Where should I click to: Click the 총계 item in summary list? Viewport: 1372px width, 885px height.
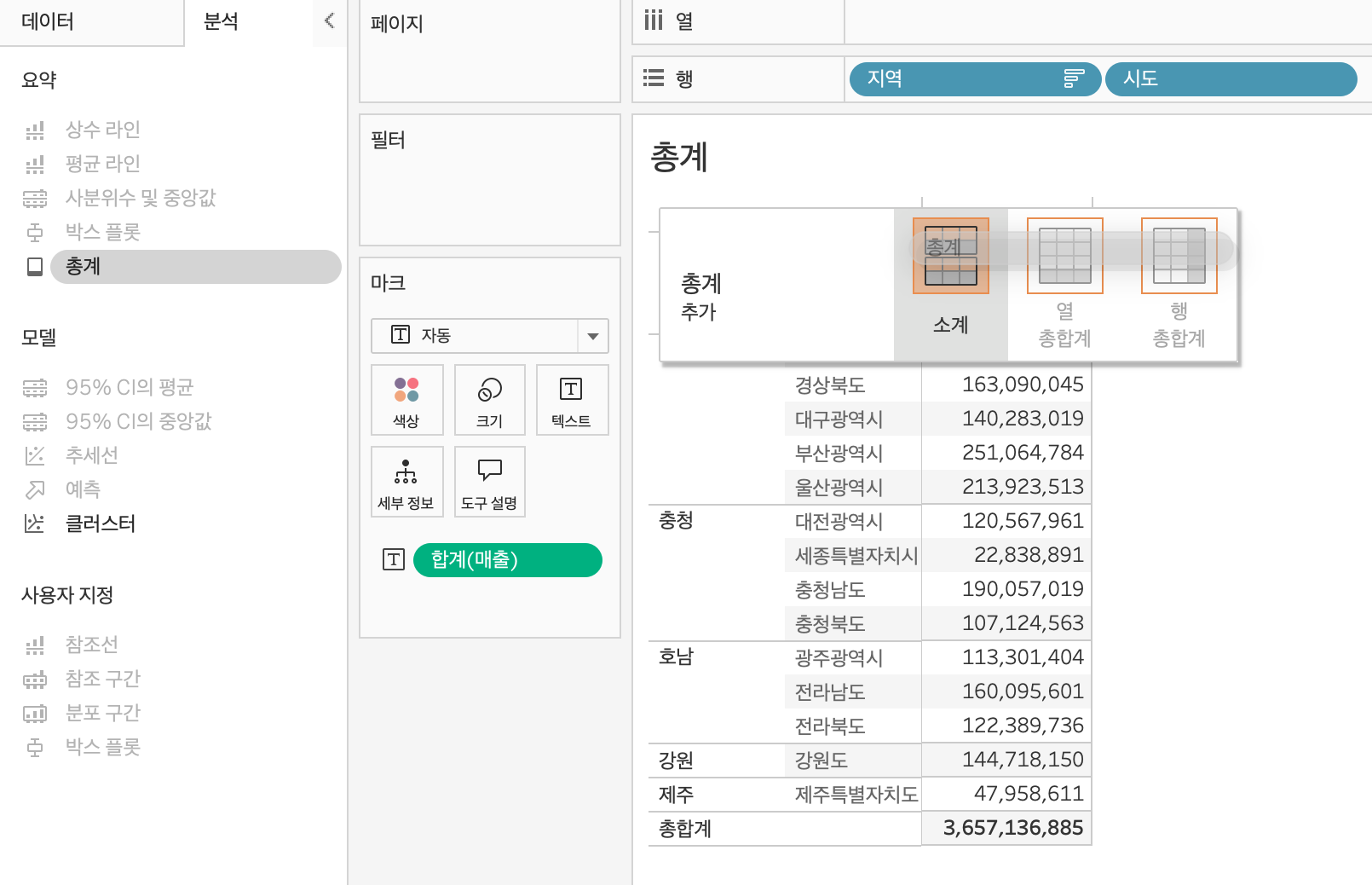(195, 267)
